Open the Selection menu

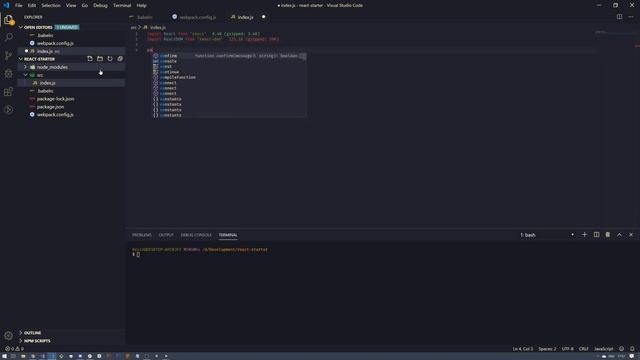(x=51, y=5)
